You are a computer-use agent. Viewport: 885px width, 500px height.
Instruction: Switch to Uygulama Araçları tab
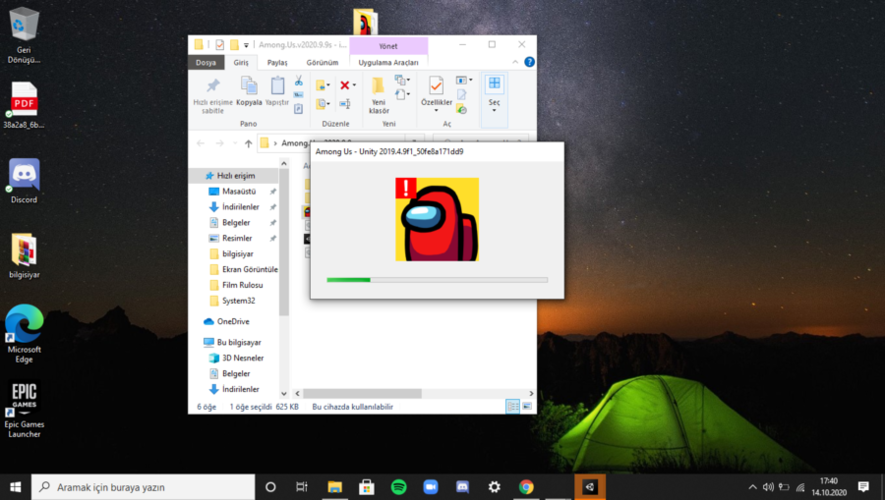click(x=388, y=63)
